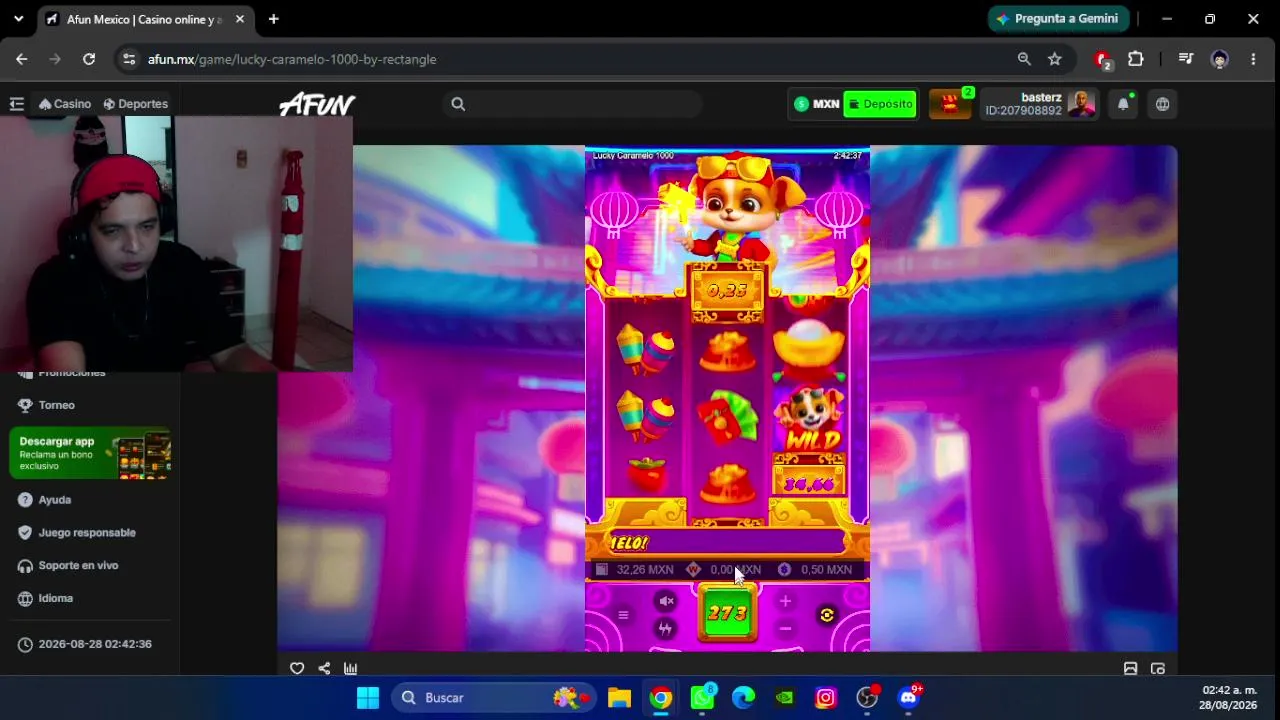The height and width of the screenshot is (720, 1280).
Task: Click the Buscar taskbar search box
Action: coord(495,698)
